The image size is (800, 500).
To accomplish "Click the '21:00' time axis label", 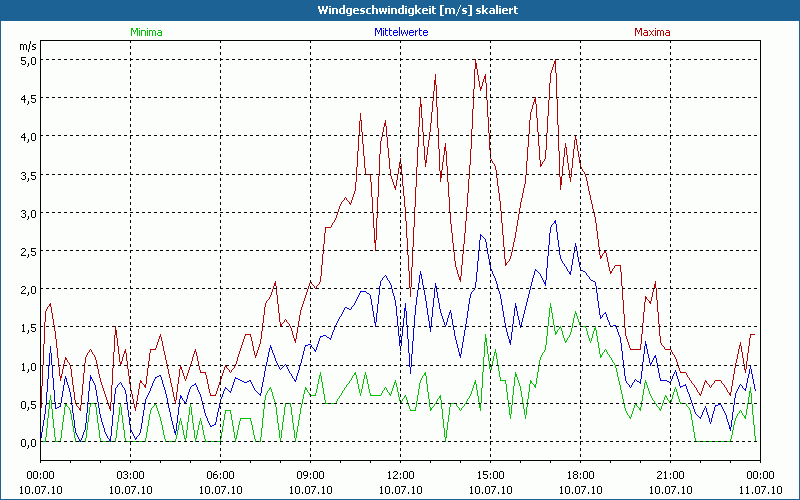I will click(x=670, y=476).
